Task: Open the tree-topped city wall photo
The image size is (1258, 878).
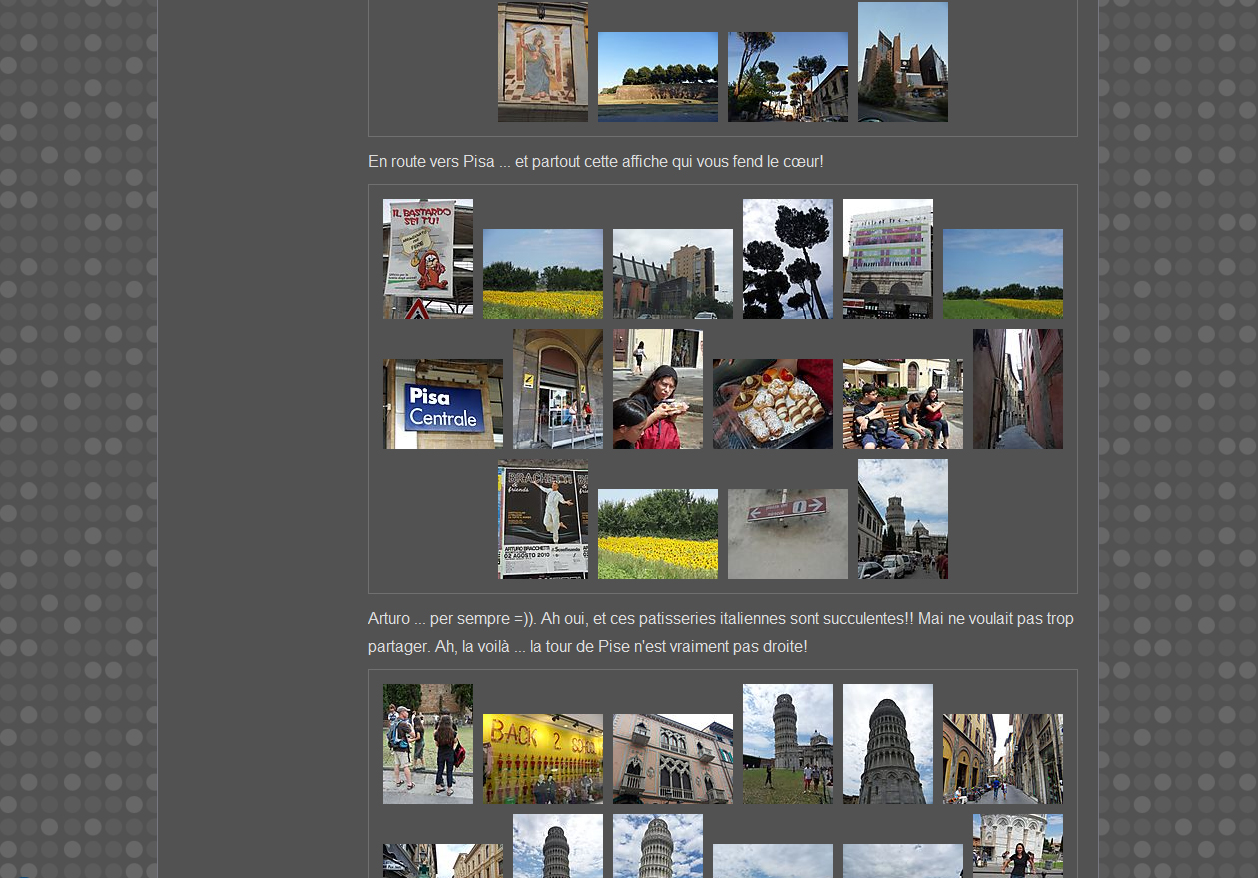Action: click(657, 77)
